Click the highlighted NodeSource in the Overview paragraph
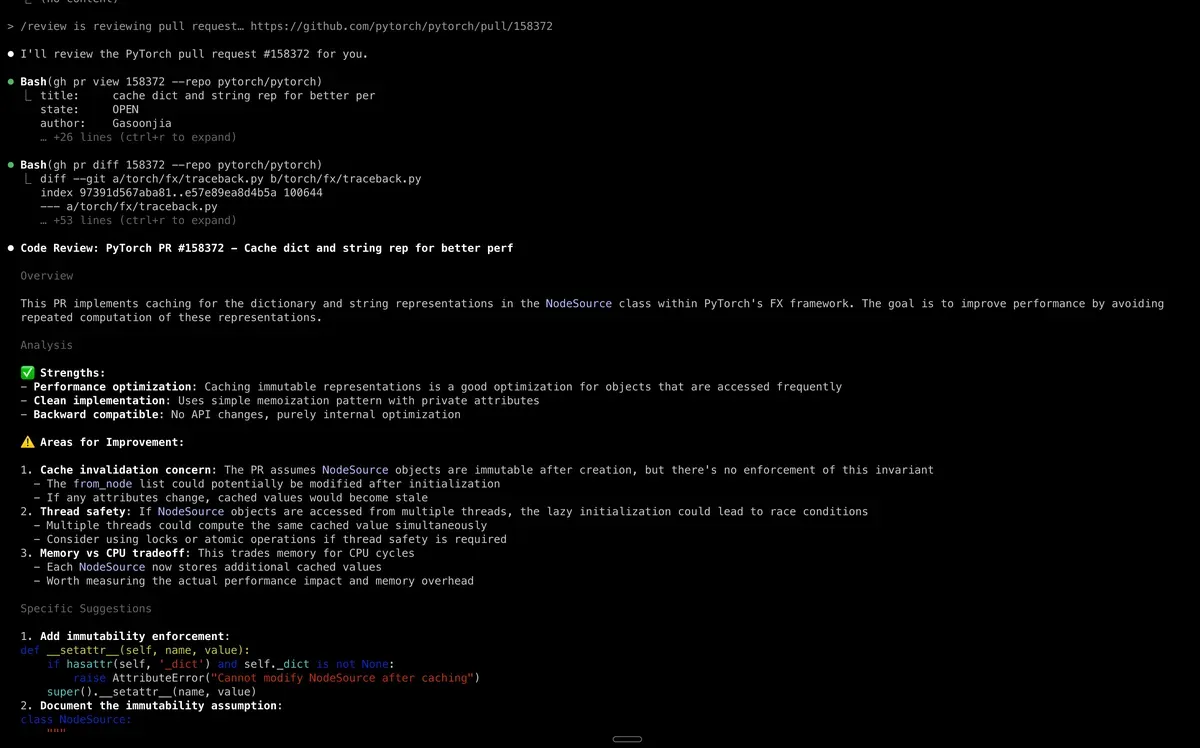 click(578, 303)
